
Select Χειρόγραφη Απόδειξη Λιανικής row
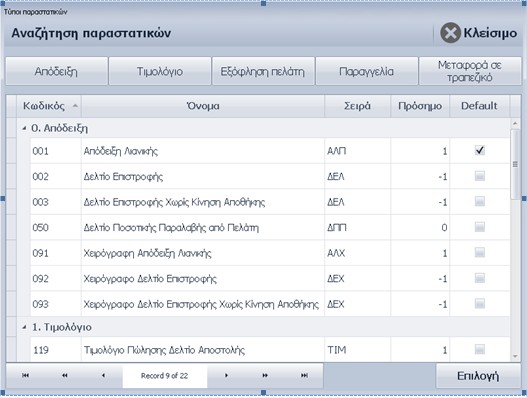[270, 253]
